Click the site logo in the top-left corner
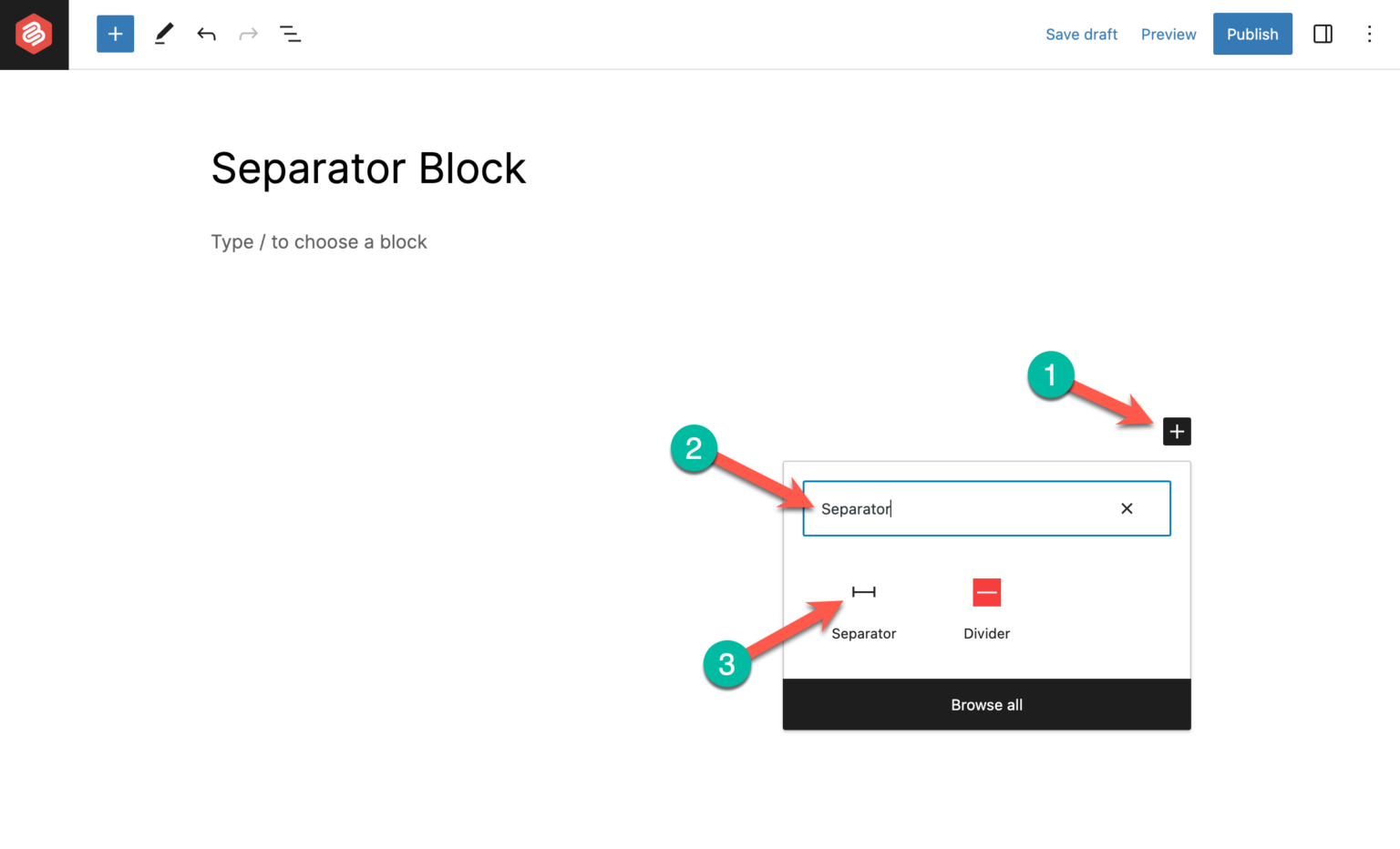 [x=34, y=34]
